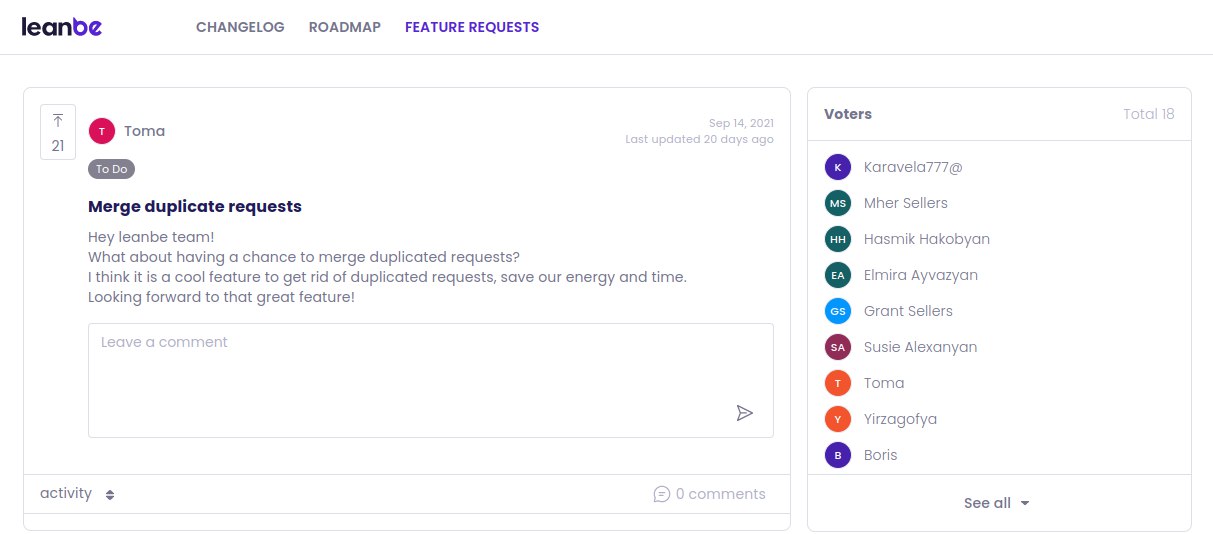Select the Feature Requests tab

tap(472, 27)
